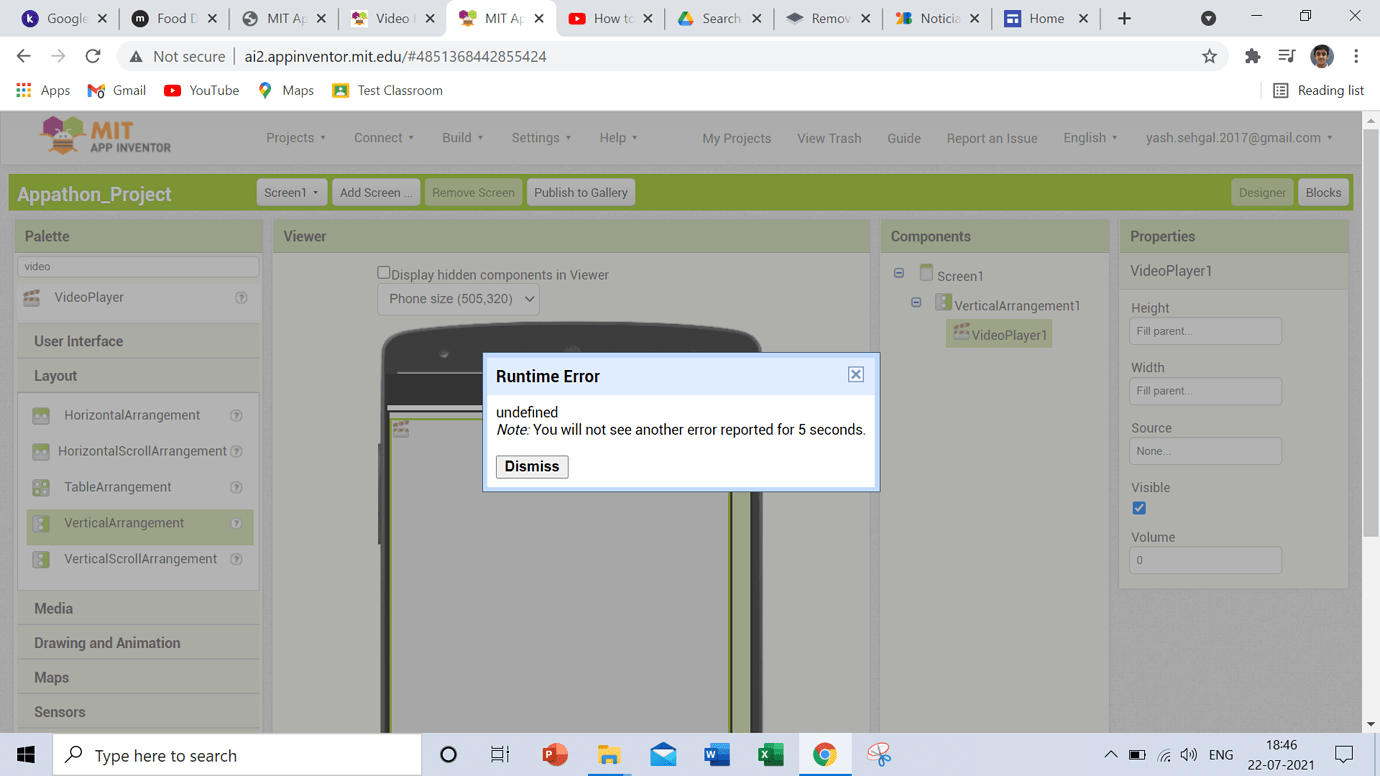Open the Screen1 selector dropdown
The image size is (1380, 776).
(291, 193)
